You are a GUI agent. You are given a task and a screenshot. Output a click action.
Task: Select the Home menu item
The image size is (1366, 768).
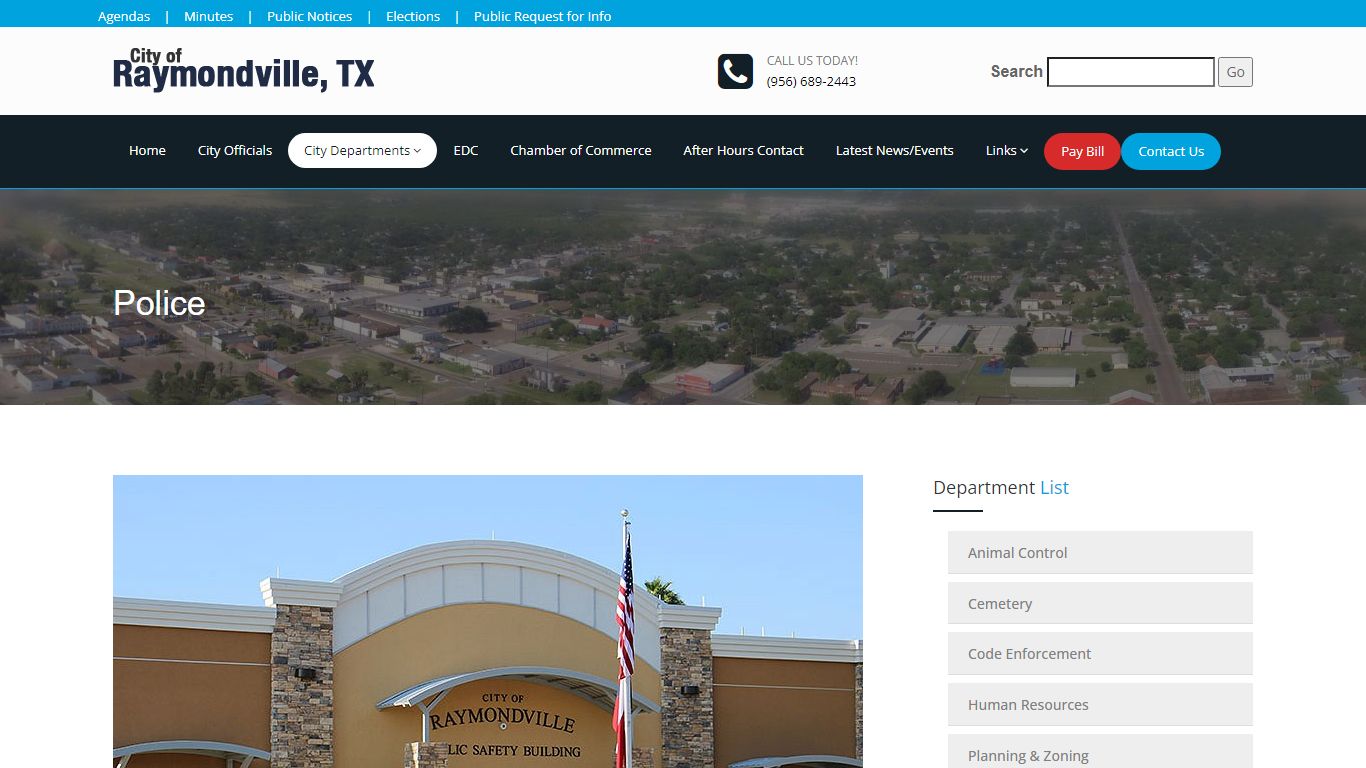click(147, 150)
